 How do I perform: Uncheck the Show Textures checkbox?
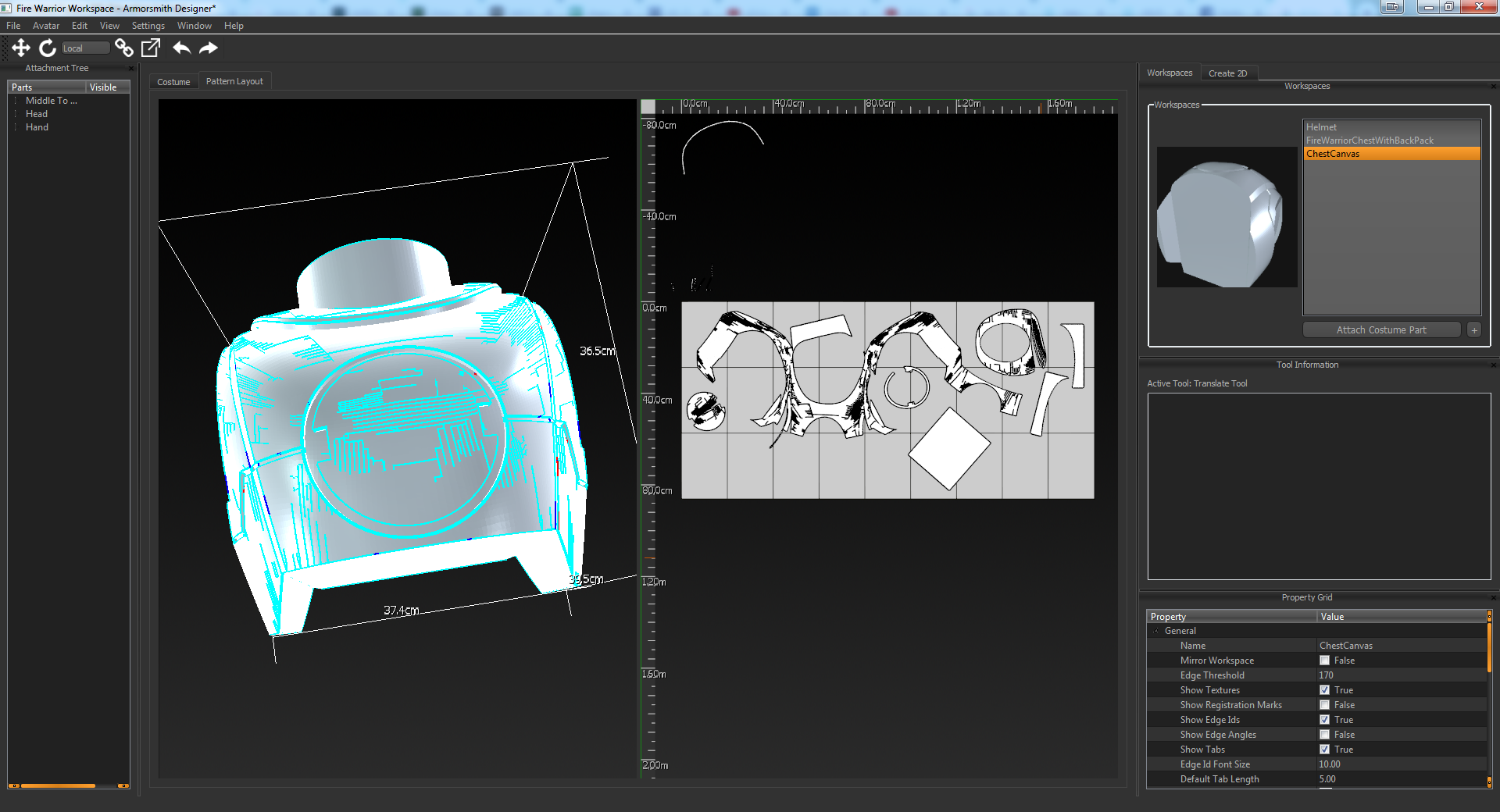pyautogui.click(x=1324, y=690)
